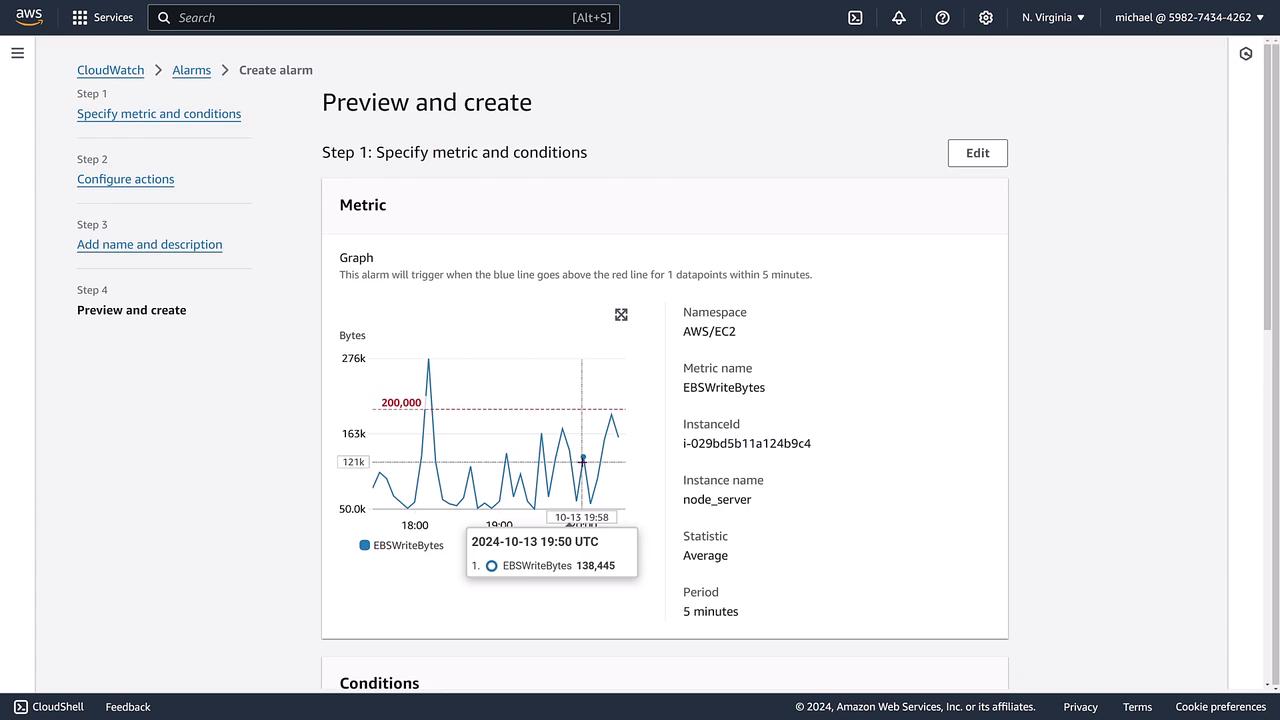Open the settings gear icon
The image size is (1280, 720).
986,17
